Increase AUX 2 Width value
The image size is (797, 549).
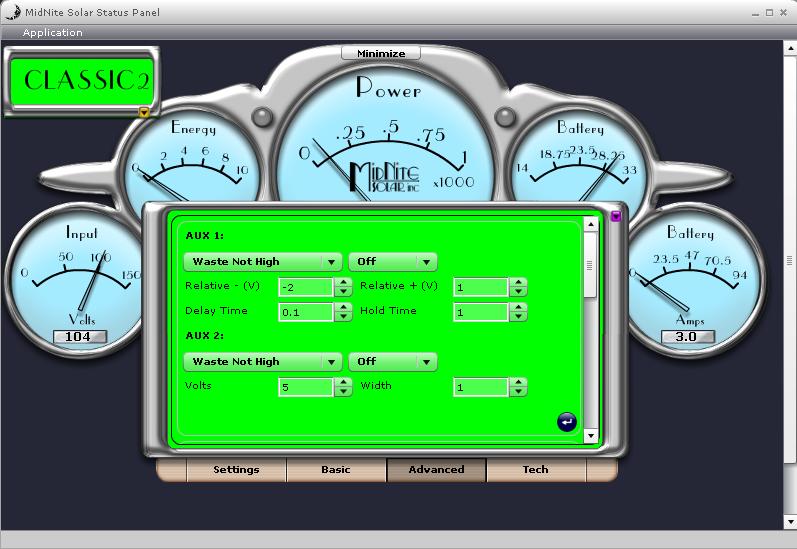point(518,382)
